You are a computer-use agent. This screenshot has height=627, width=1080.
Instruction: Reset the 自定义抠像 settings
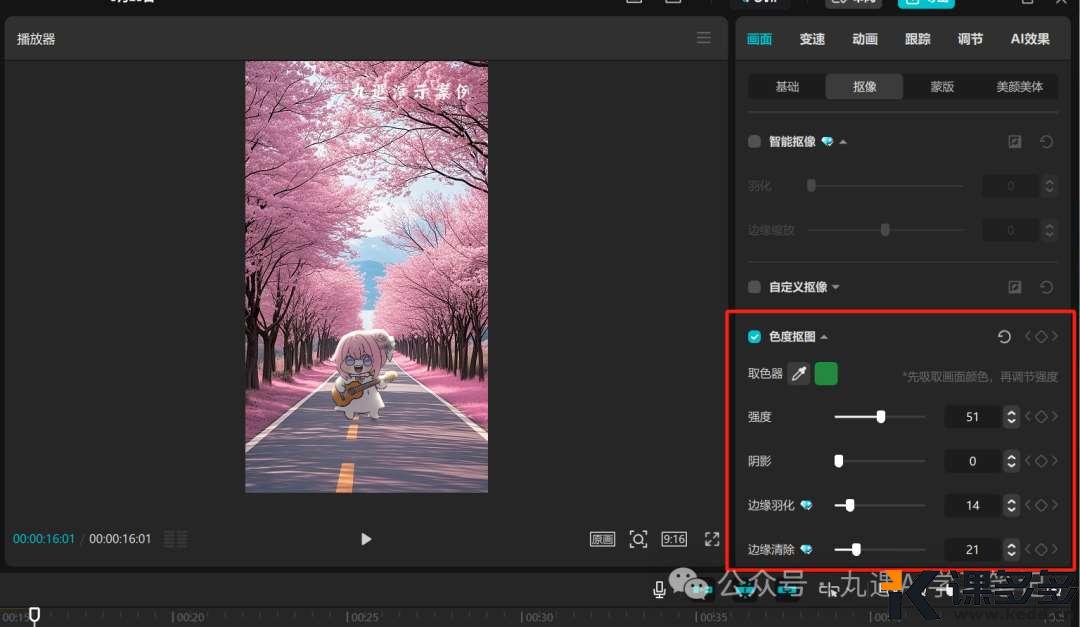click(x=1046, y=287)
